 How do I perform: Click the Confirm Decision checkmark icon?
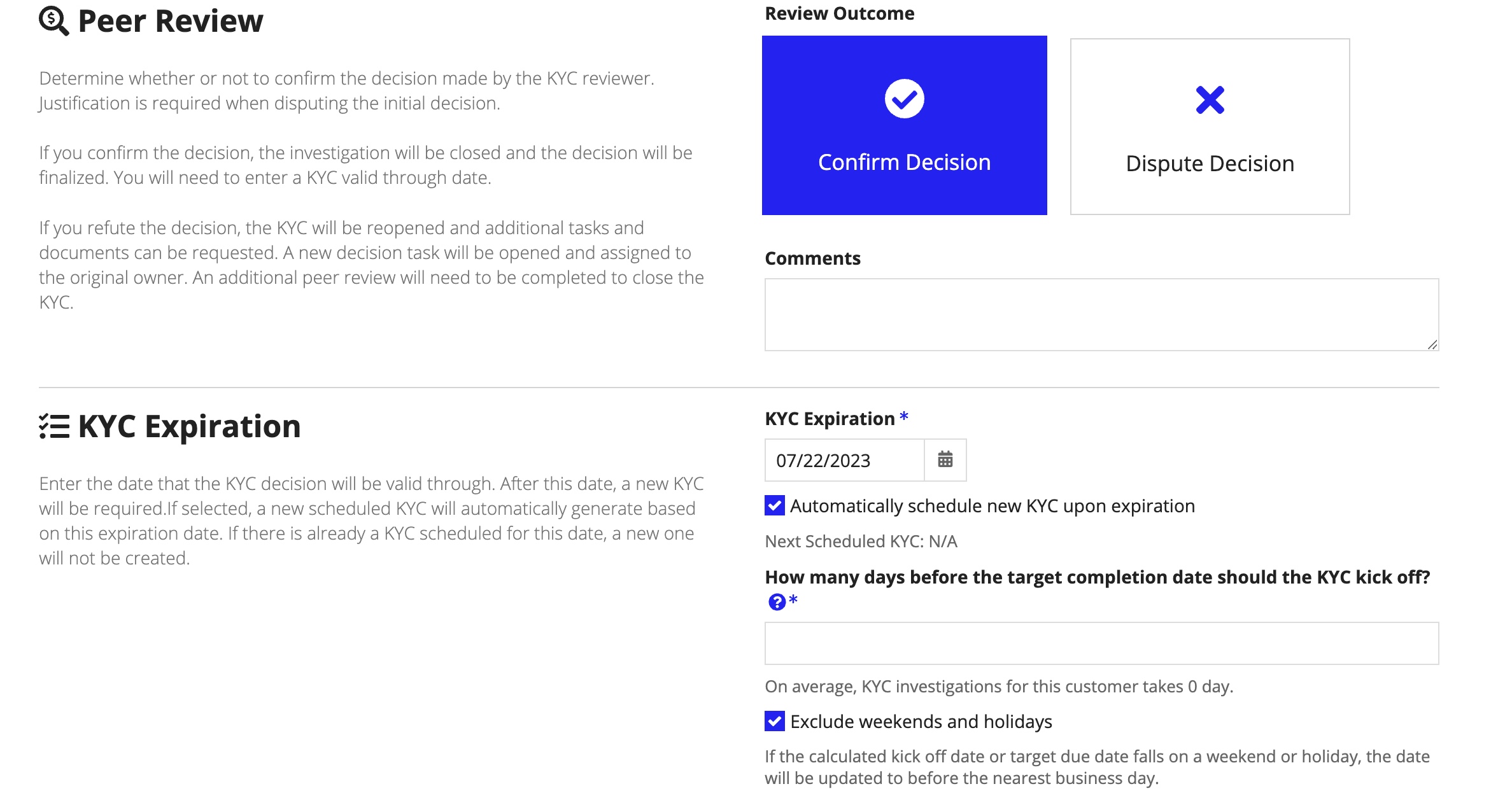(x=904, y=98)
